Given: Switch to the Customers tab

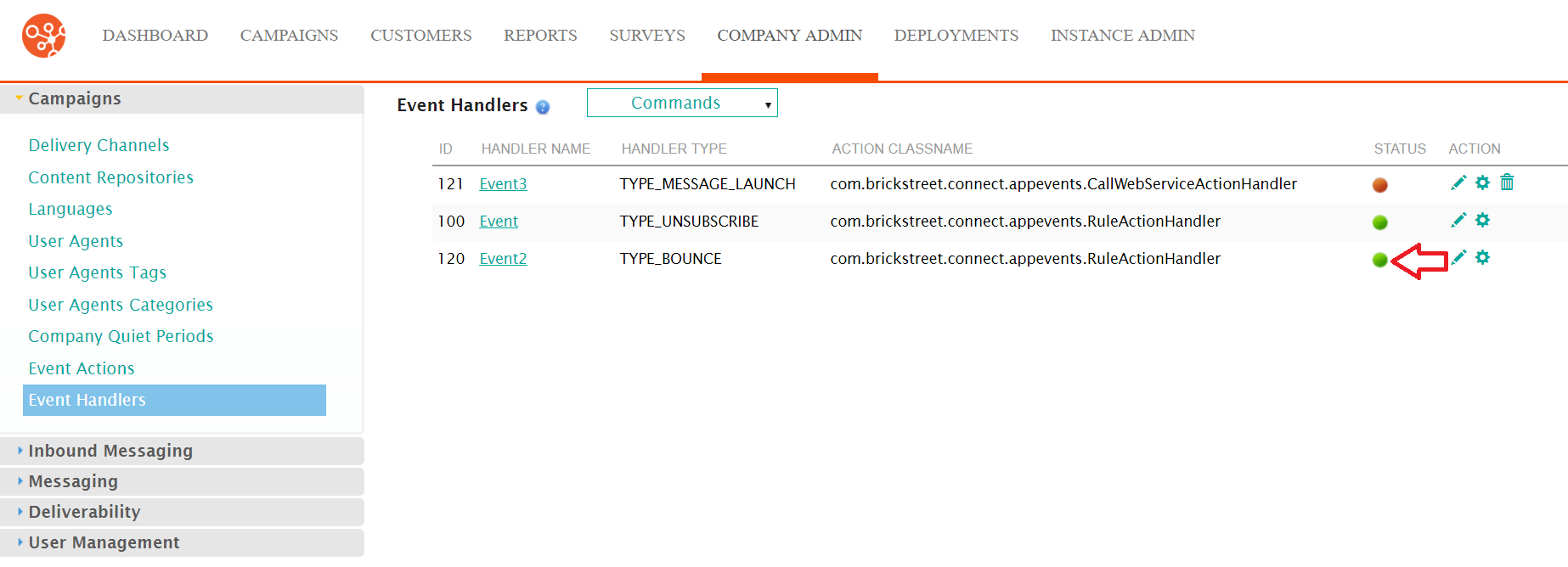Looking at the screenshot, I should point(421,36).
